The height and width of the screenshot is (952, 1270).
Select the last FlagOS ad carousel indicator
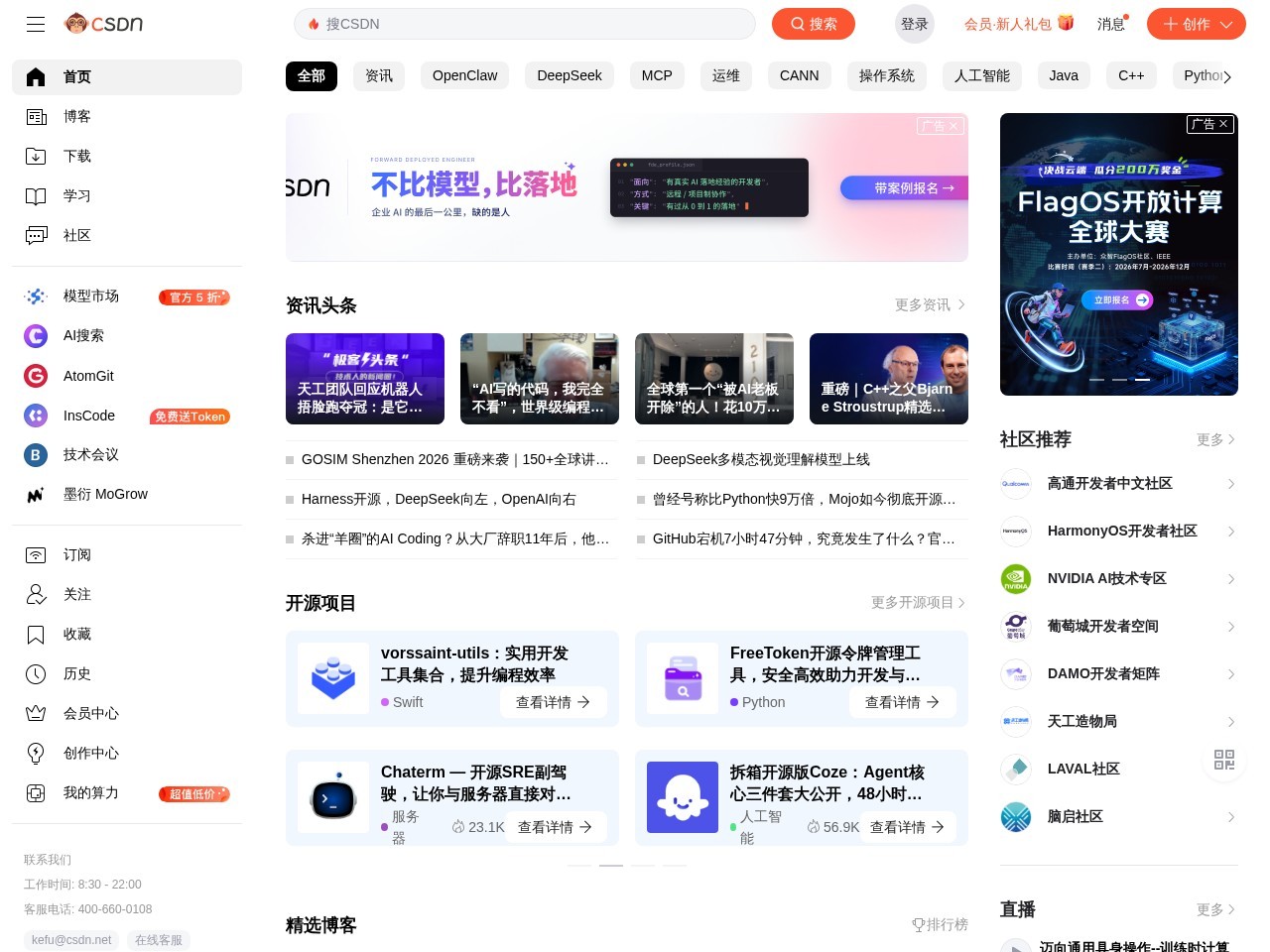click(x=1143, y=380)
